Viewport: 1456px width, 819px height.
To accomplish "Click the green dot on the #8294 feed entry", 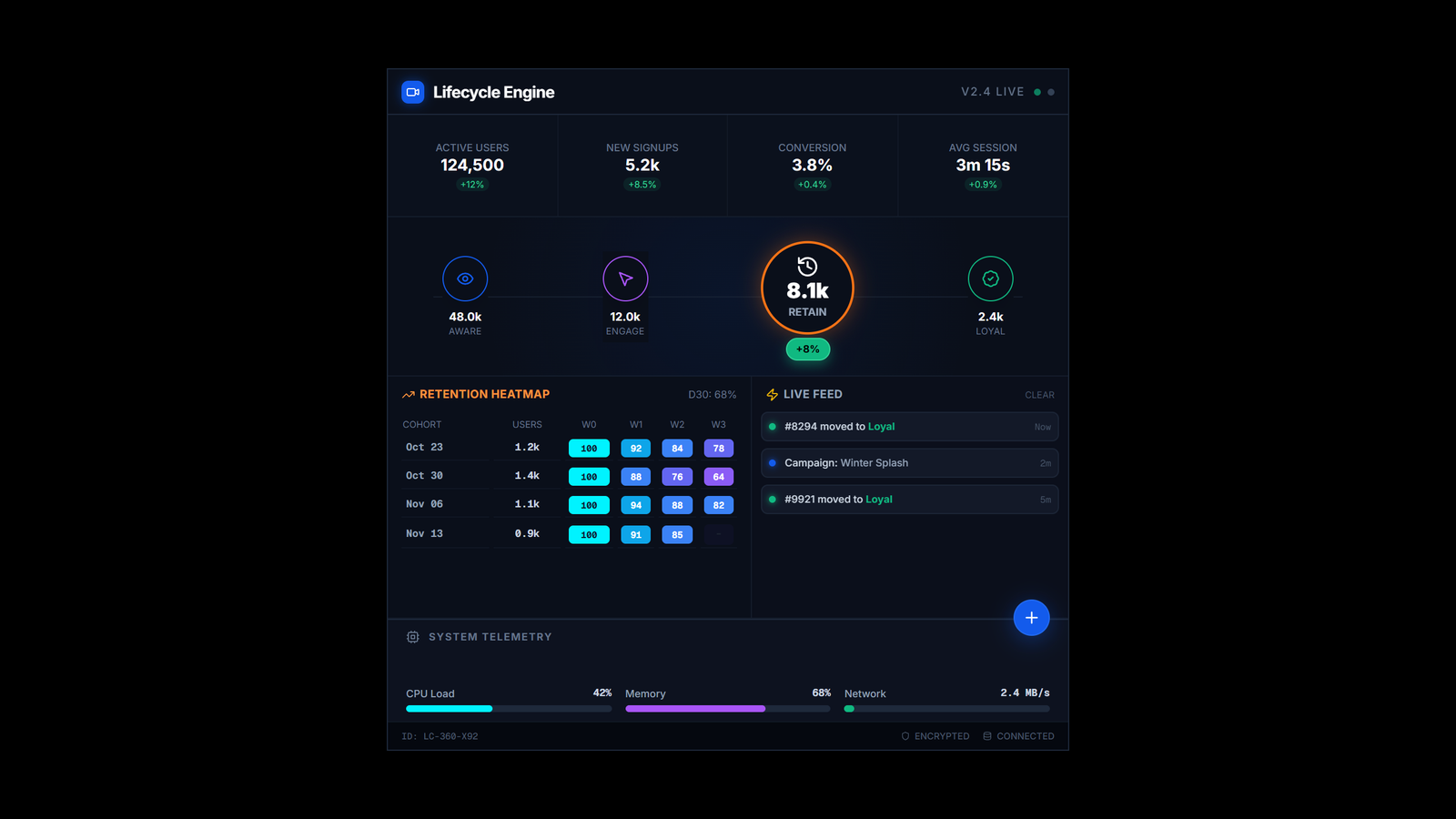I will click(x=774, y=426).
